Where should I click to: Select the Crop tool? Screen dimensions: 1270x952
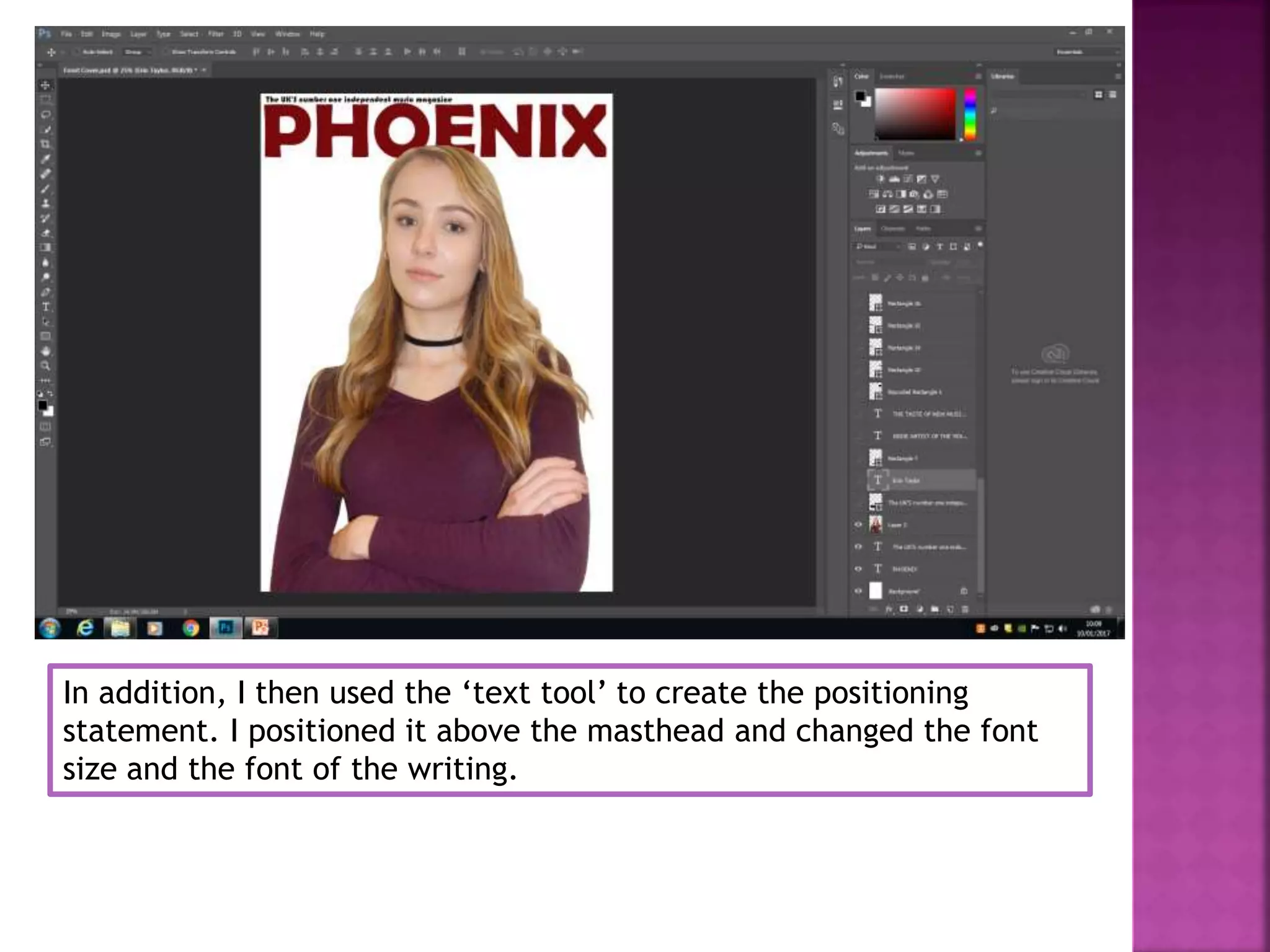click(45, 144)
